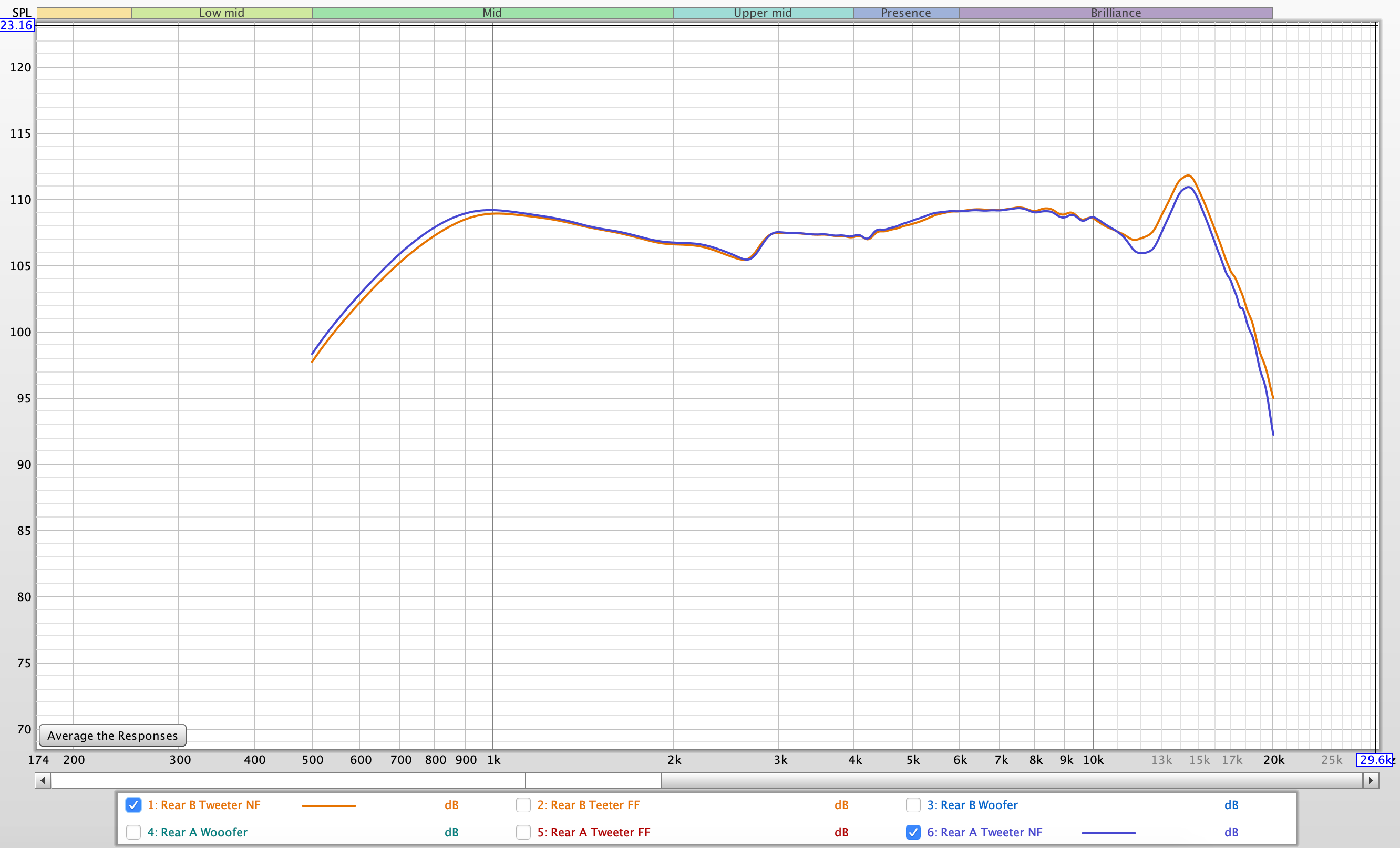This screenshot has height=848, width=1400.
Task: Enable the Rear A Wooofer trace checkbox
Action: point(133,832)
